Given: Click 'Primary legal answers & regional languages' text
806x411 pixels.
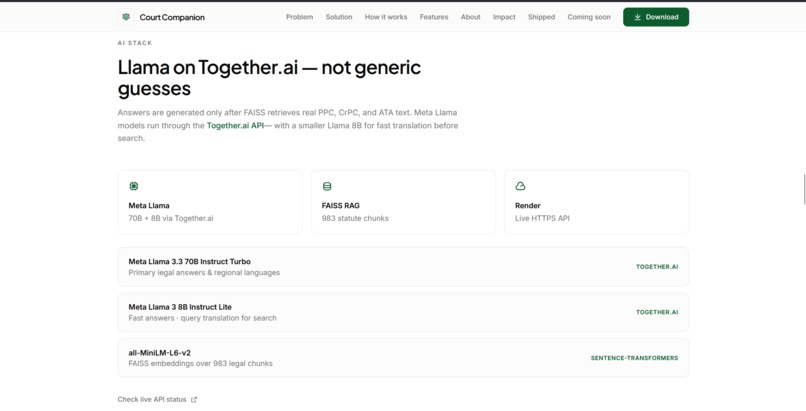Looking at the screenshot, I should (204, 273).
